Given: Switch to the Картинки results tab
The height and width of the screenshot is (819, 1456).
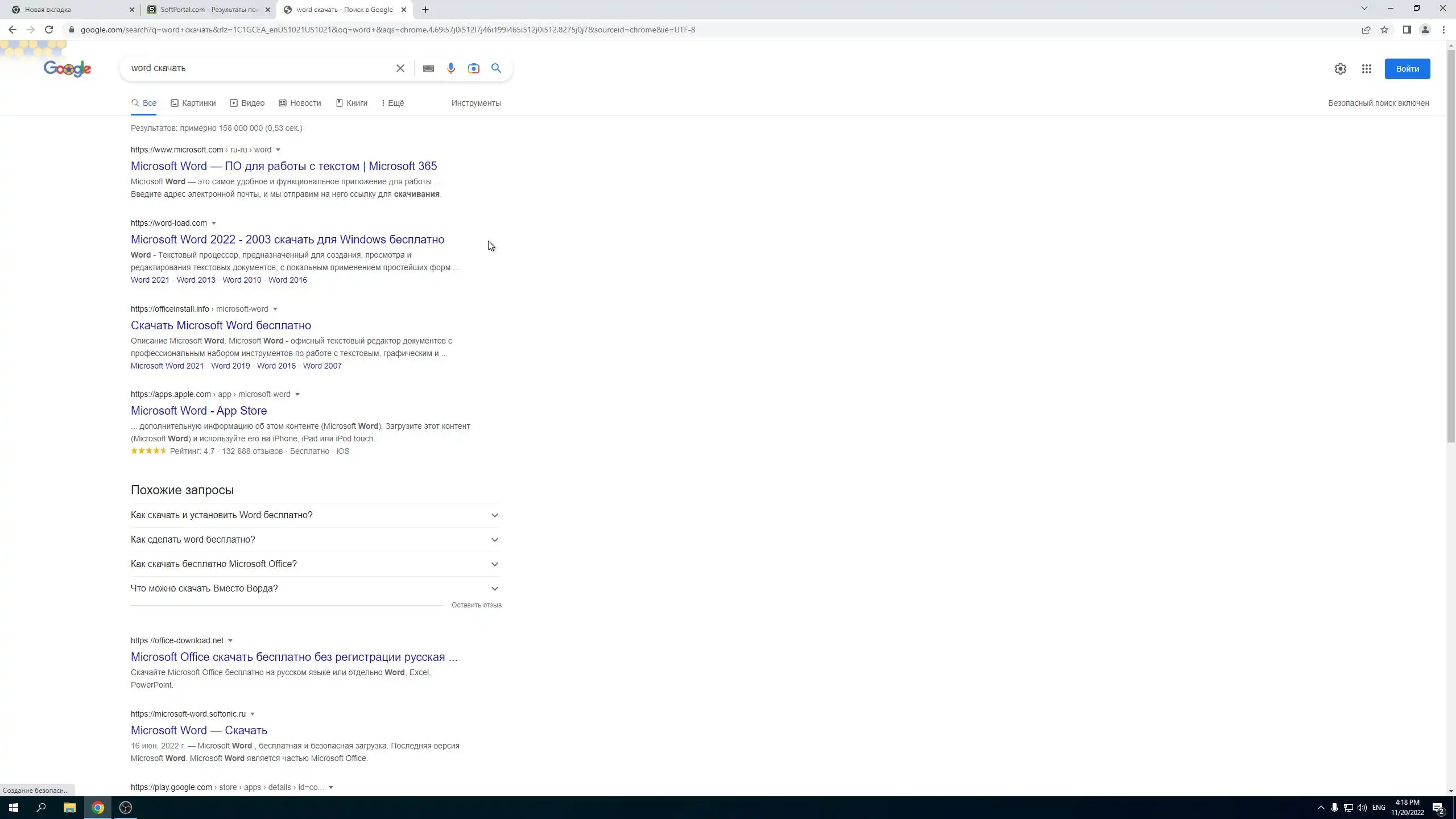Looking at the screenshot, I should 193,103.
